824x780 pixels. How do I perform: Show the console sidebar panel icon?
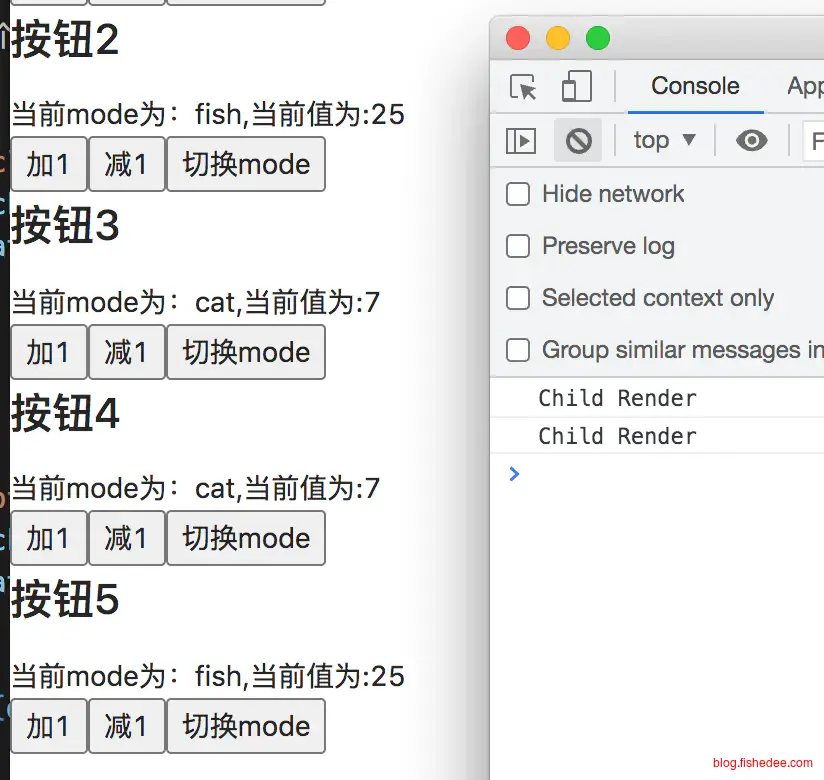click(521, 141)
